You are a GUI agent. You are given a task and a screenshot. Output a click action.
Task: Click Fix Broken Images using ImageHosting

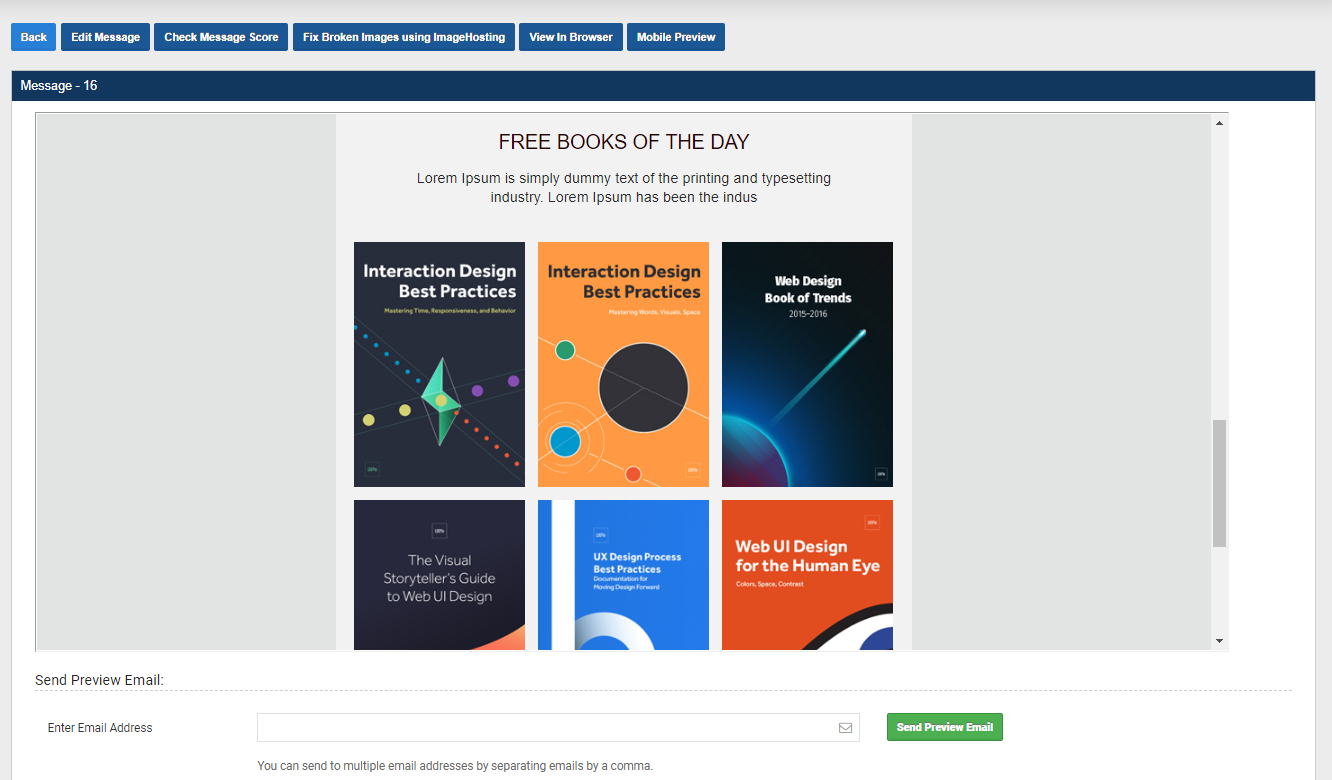(404, 37)
